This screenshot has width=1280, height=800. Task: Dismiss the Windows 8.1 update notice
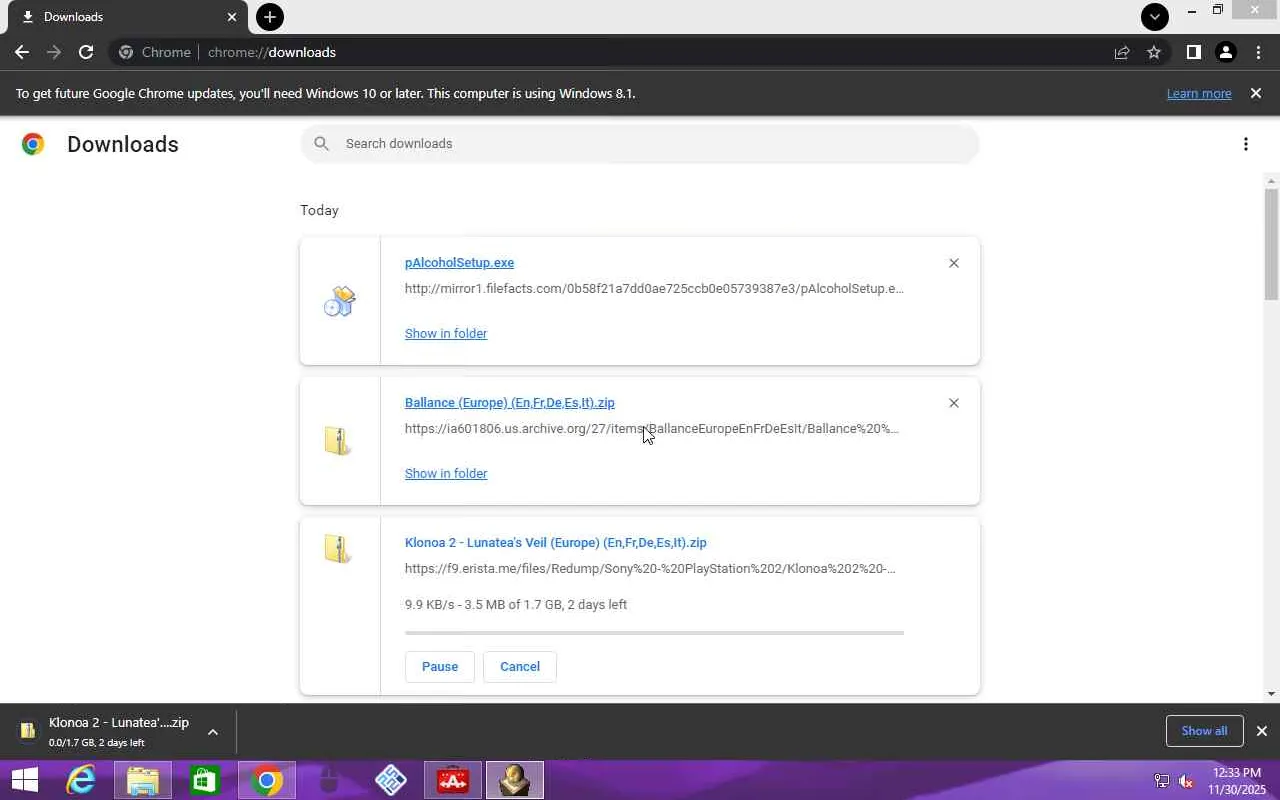click(1256, 93)
